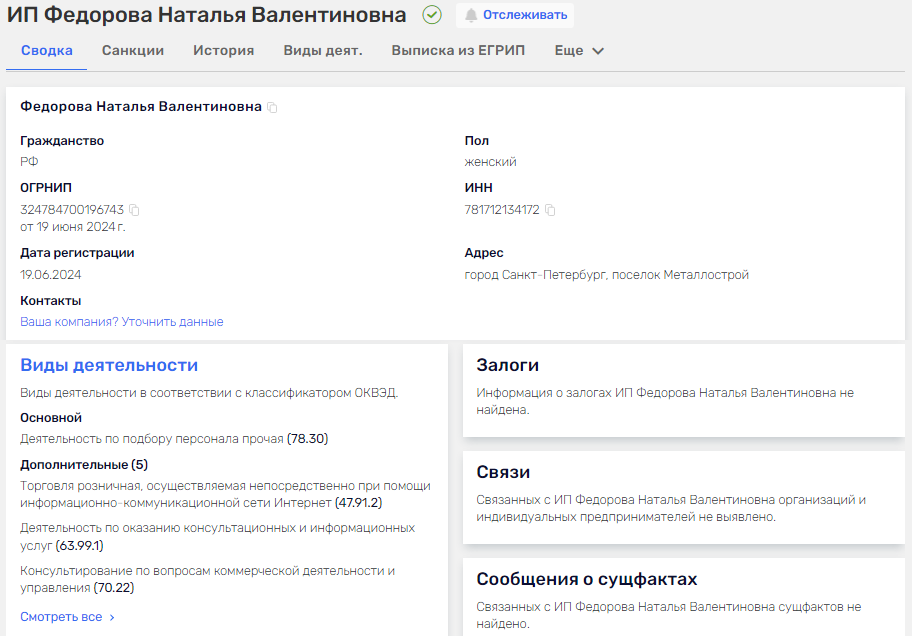Click the Отслеживать bell button
Viewport: 912px width, 636px height.
515,15
